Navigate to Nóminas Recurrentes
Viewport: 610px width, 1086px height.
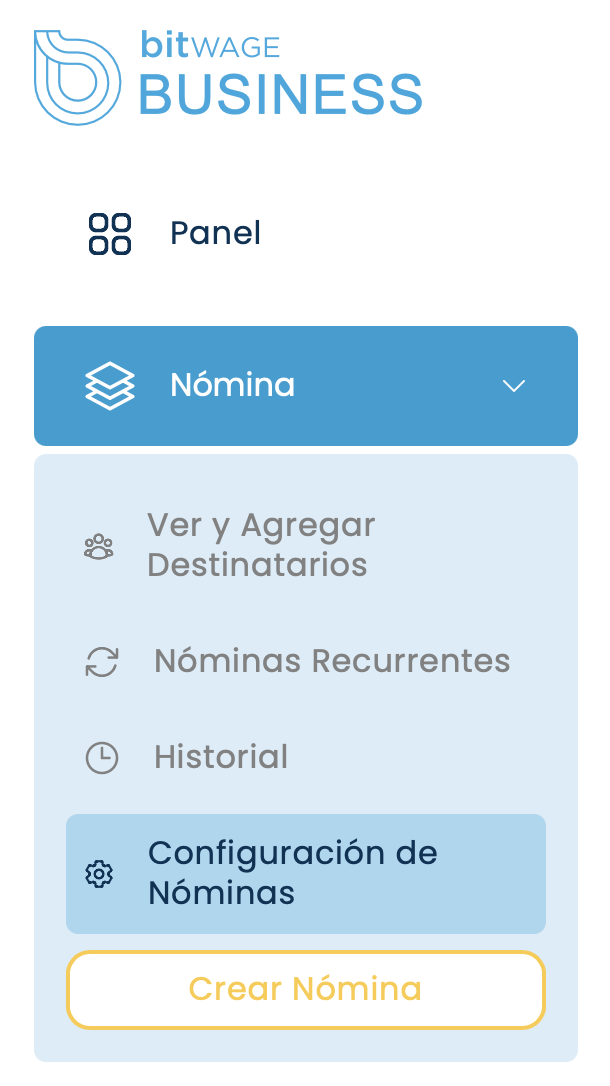(332, 661)
